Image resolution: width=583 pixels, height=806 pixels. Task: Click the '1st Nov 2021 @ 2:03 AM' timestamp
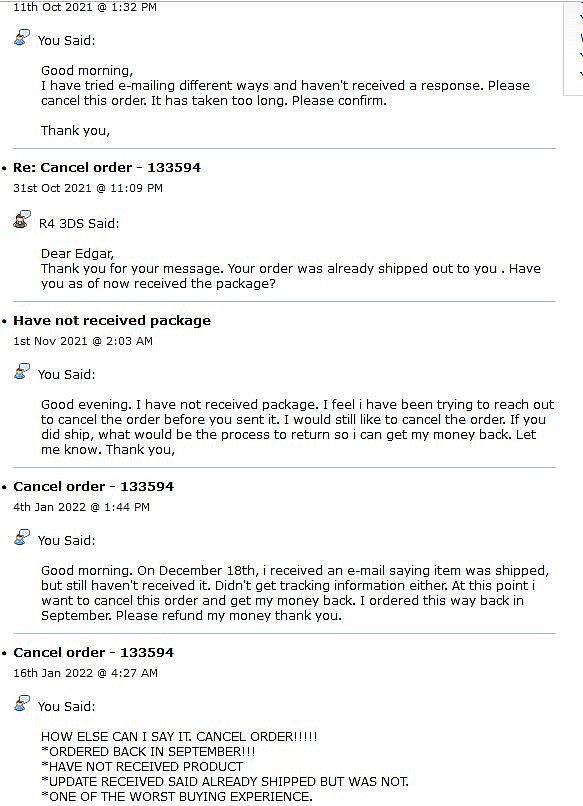pos(83,341)
